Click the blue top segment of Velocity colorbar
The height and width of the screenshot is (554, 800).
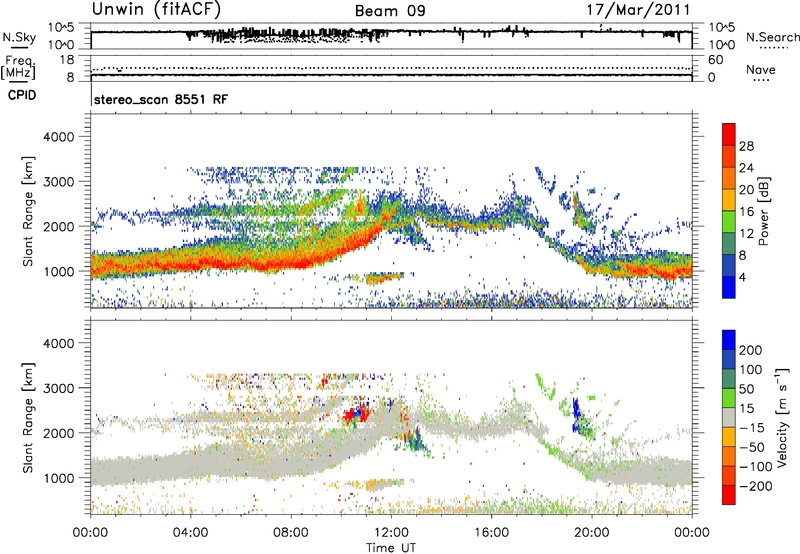point(729,340)
